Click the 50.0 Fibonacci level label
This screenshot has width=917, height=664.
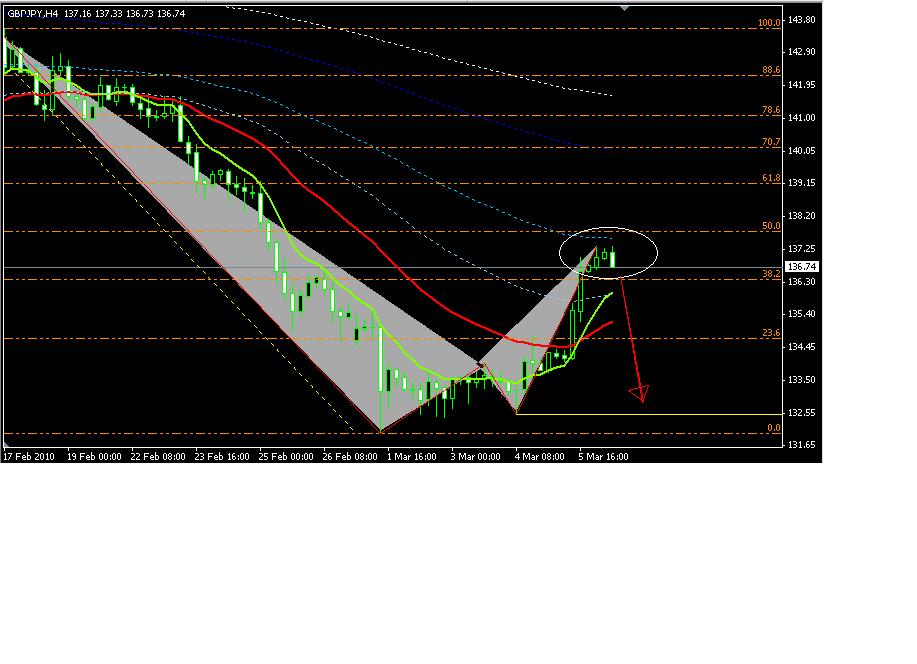(770, 226)
